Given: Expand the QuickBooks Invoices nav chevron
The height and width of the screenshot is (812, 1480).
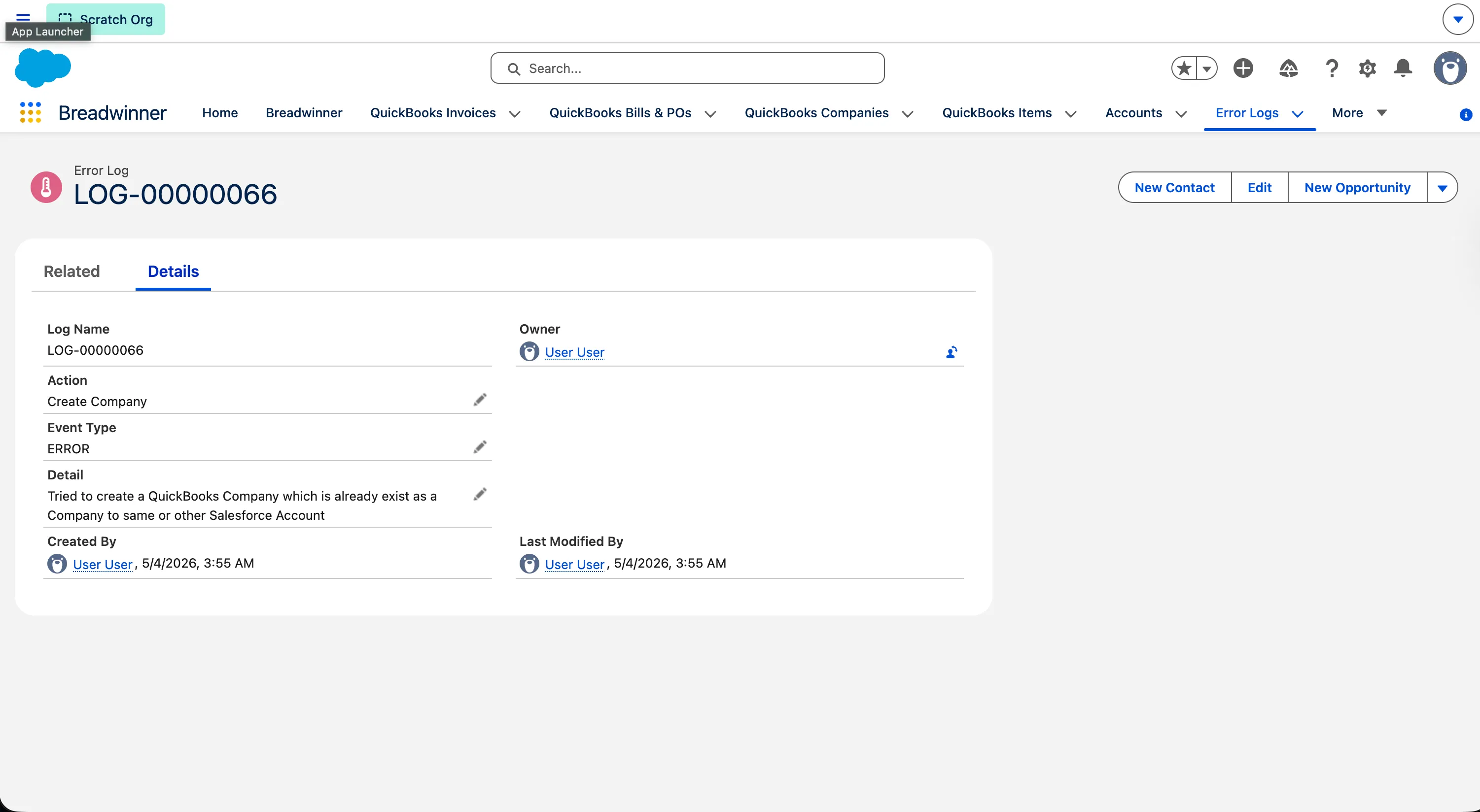Looking at the screenshot, I should [515, 114].
